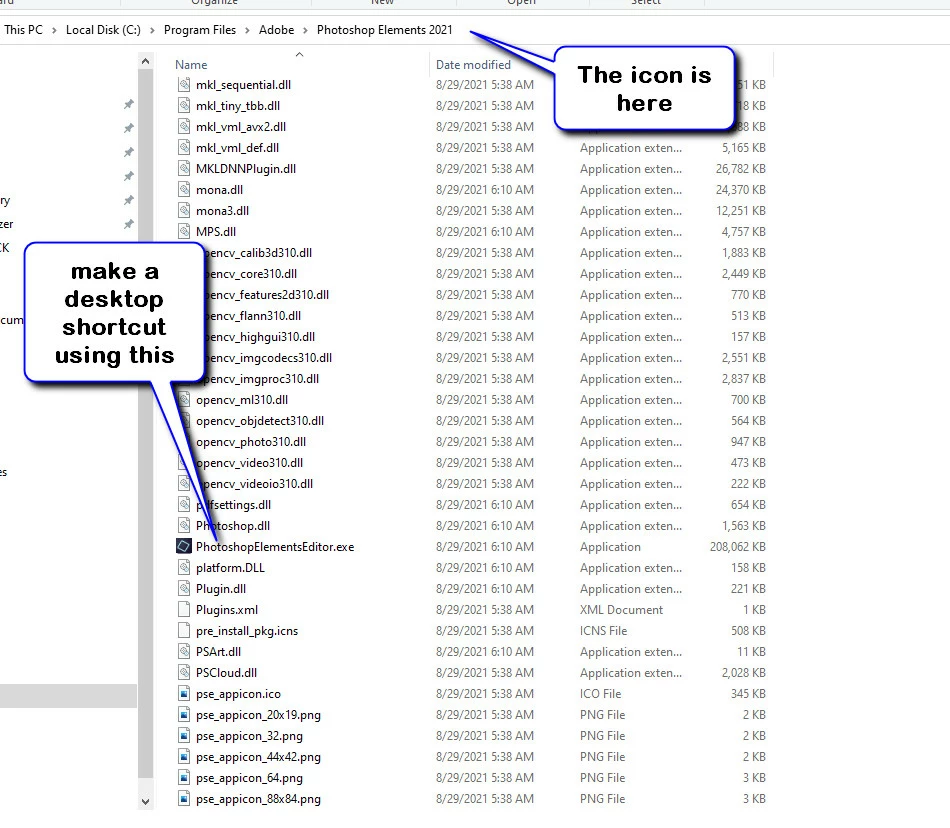The height and width of the screenshot is (828, 950).
Task: Expand the breadcrumb chevron after Program Files
Action: [x=247, y=30]
